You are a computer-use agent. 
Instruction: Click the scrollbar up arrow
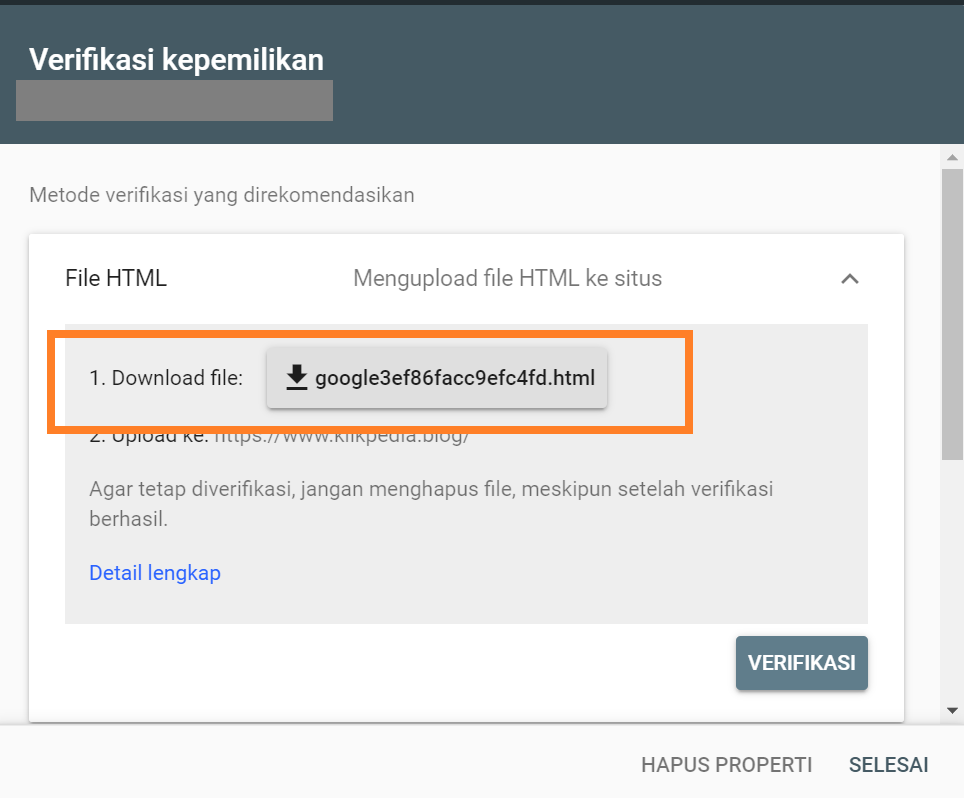(953, 158)
